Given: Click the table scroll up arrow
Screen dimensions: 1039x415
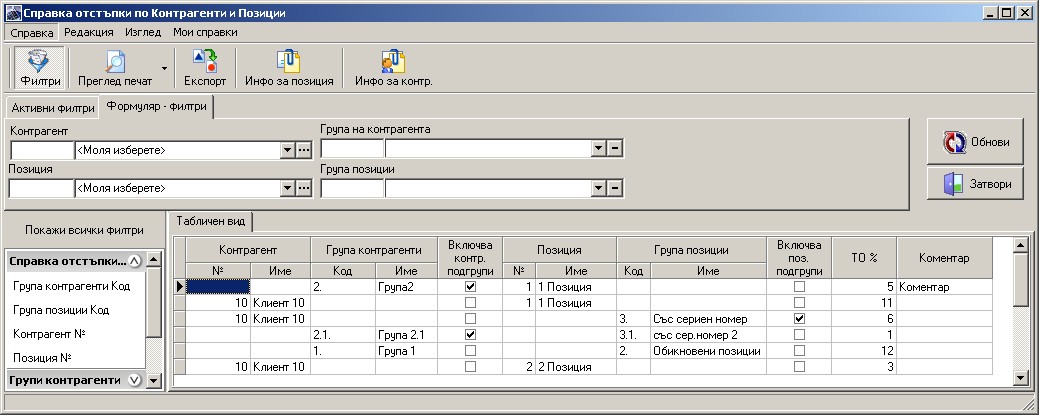Looking at the screenshot, I should pos(1020,245).
